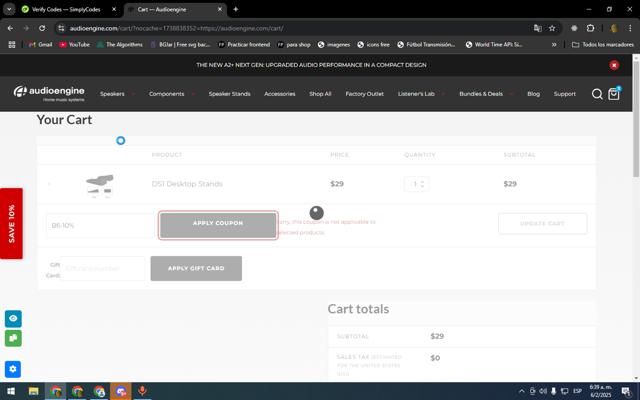Open the notification center icon
This screenshot has width=640, height=400.
click(626, 391)
